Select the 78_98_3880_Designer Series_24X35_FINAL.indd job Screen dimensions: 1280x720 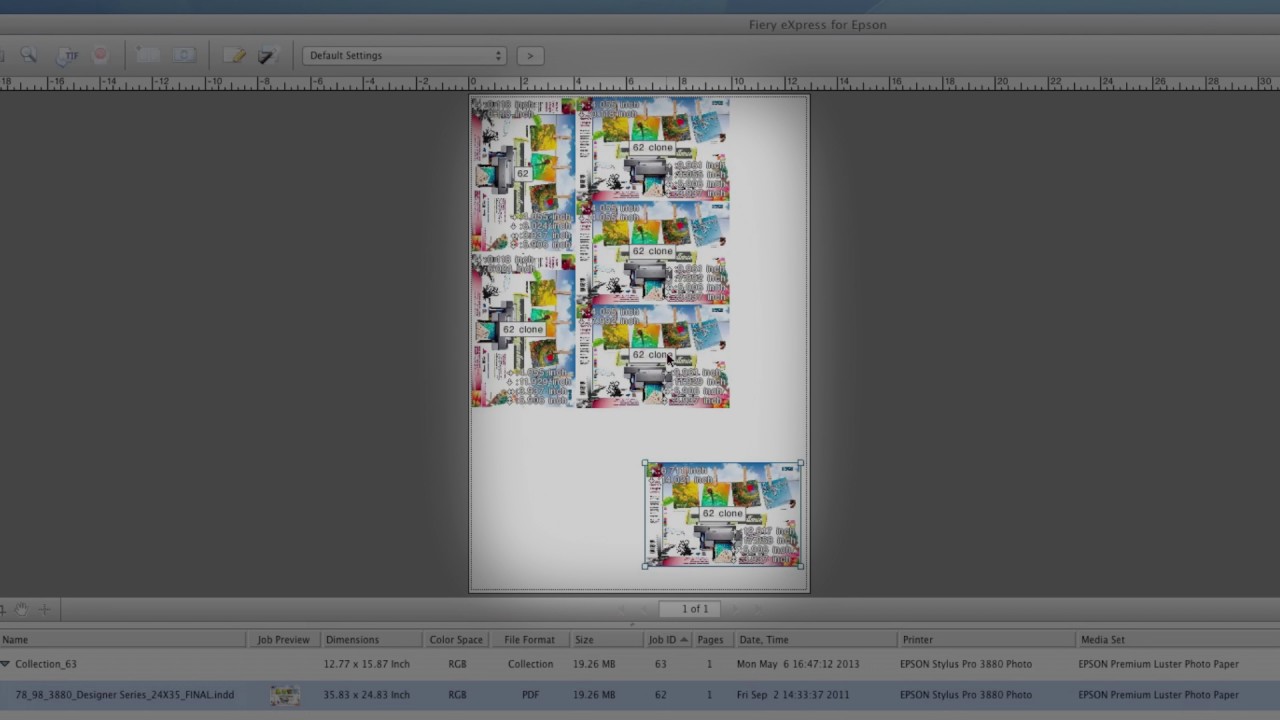125,695
